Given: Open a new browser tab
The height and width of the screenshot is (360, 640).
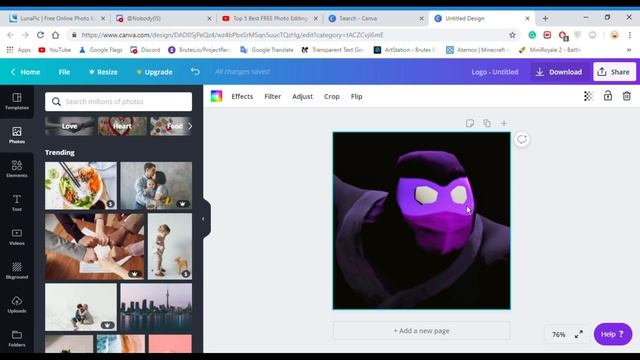Looking at the screenshot, I should 545,18.
